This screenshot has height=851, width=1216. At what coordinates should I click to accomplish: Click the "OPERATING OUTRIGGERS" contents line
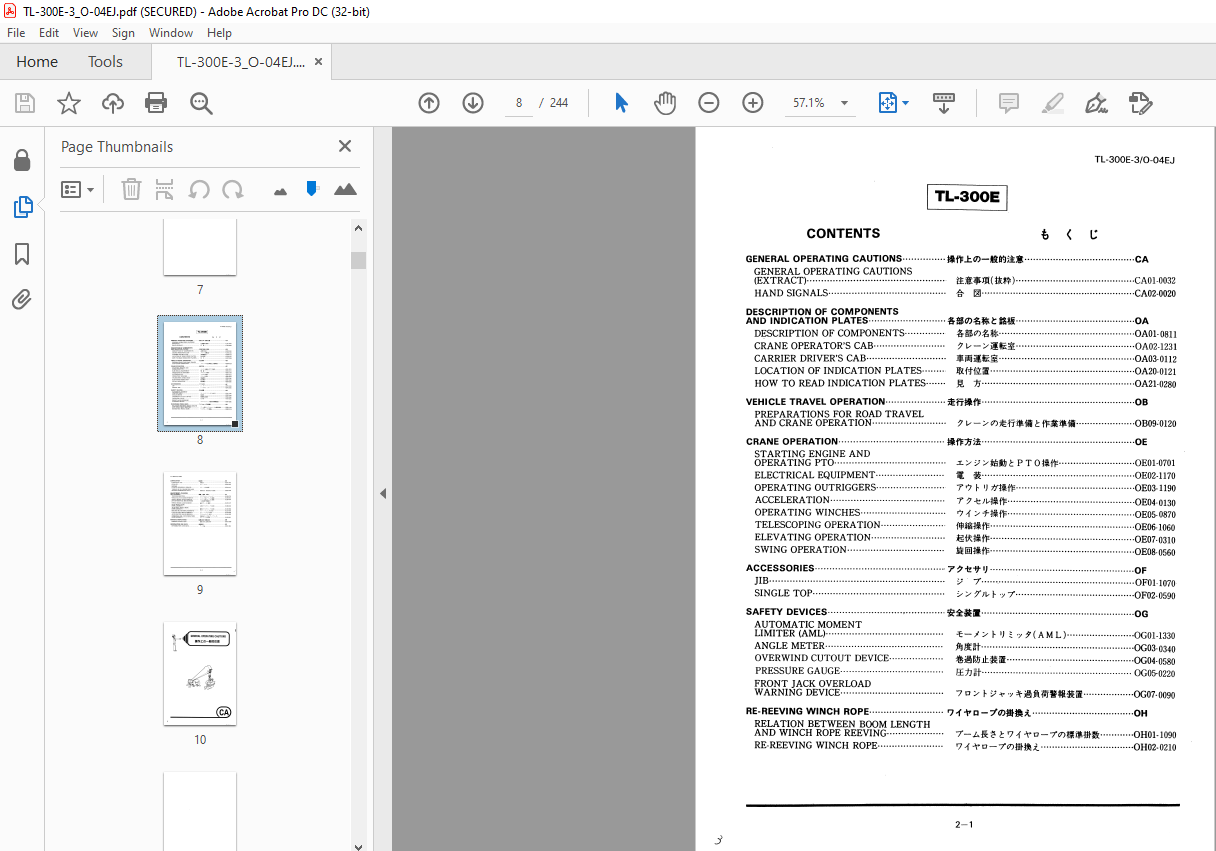coord(815,488)
